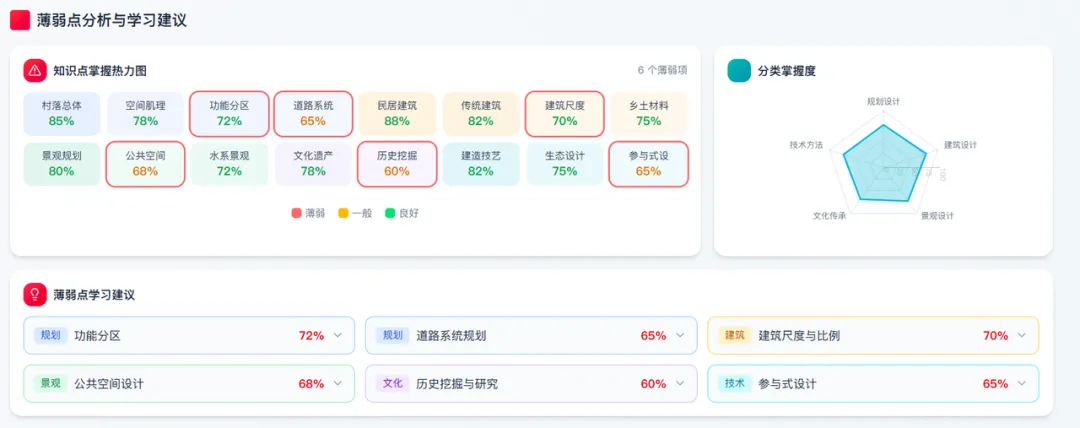Screen dimensions: 1080x428
Task: Click the warning triangle icon beside 知识点掌握热力图
Action: pyautogui.click(x=35, y=70)
